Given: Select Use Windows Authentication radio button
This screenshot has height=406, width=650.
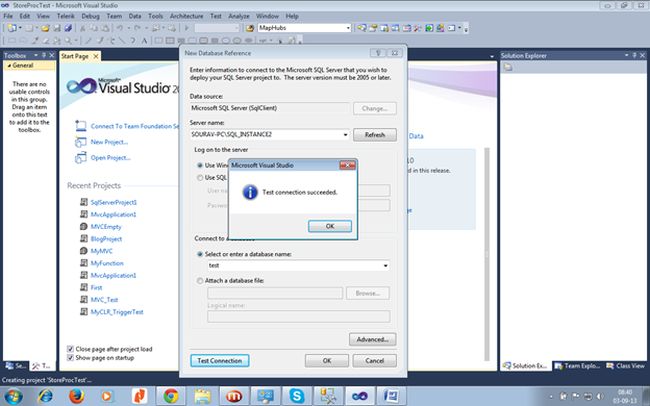Looking at the screenshot, I should [200, 165].
